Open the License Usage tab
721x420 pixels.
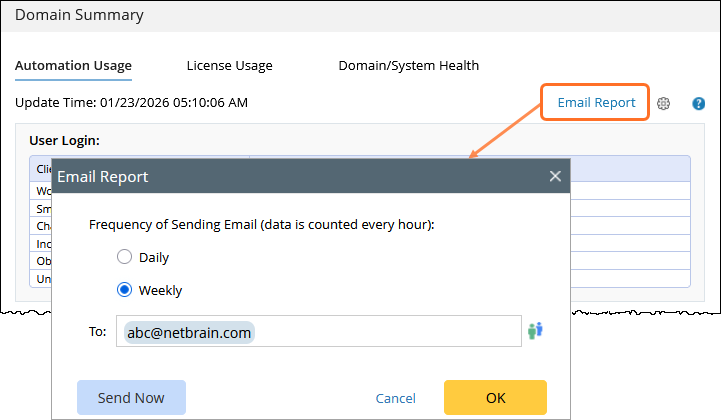click(229, 66)
